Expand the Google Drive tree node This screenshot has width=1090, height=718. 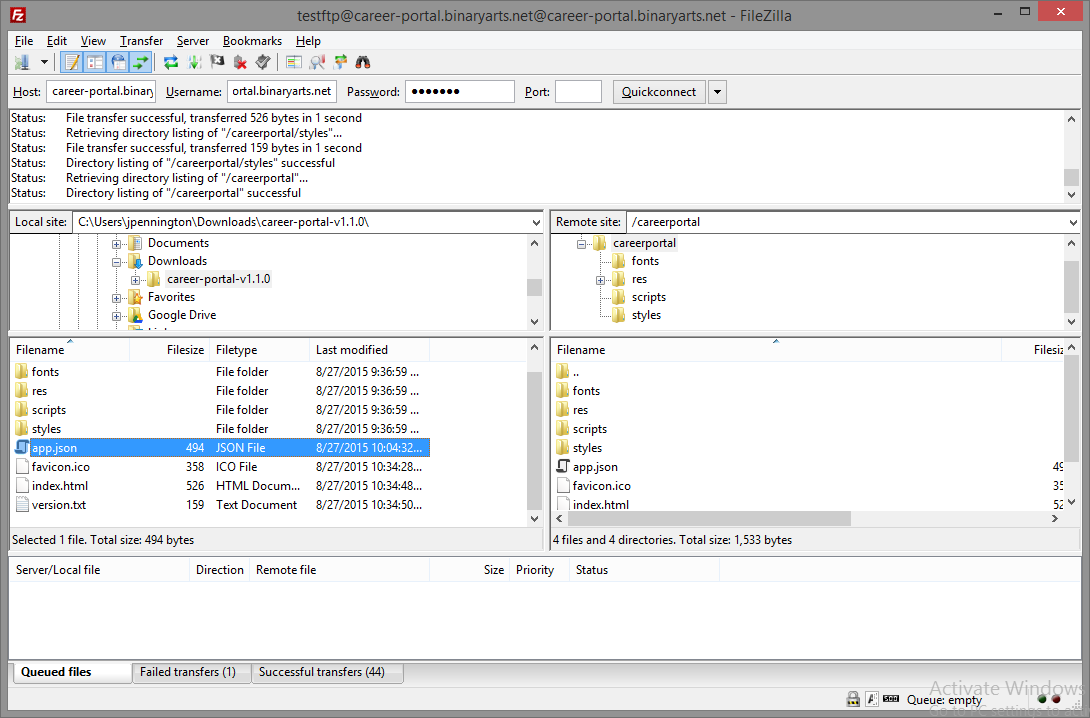[117, 316]
